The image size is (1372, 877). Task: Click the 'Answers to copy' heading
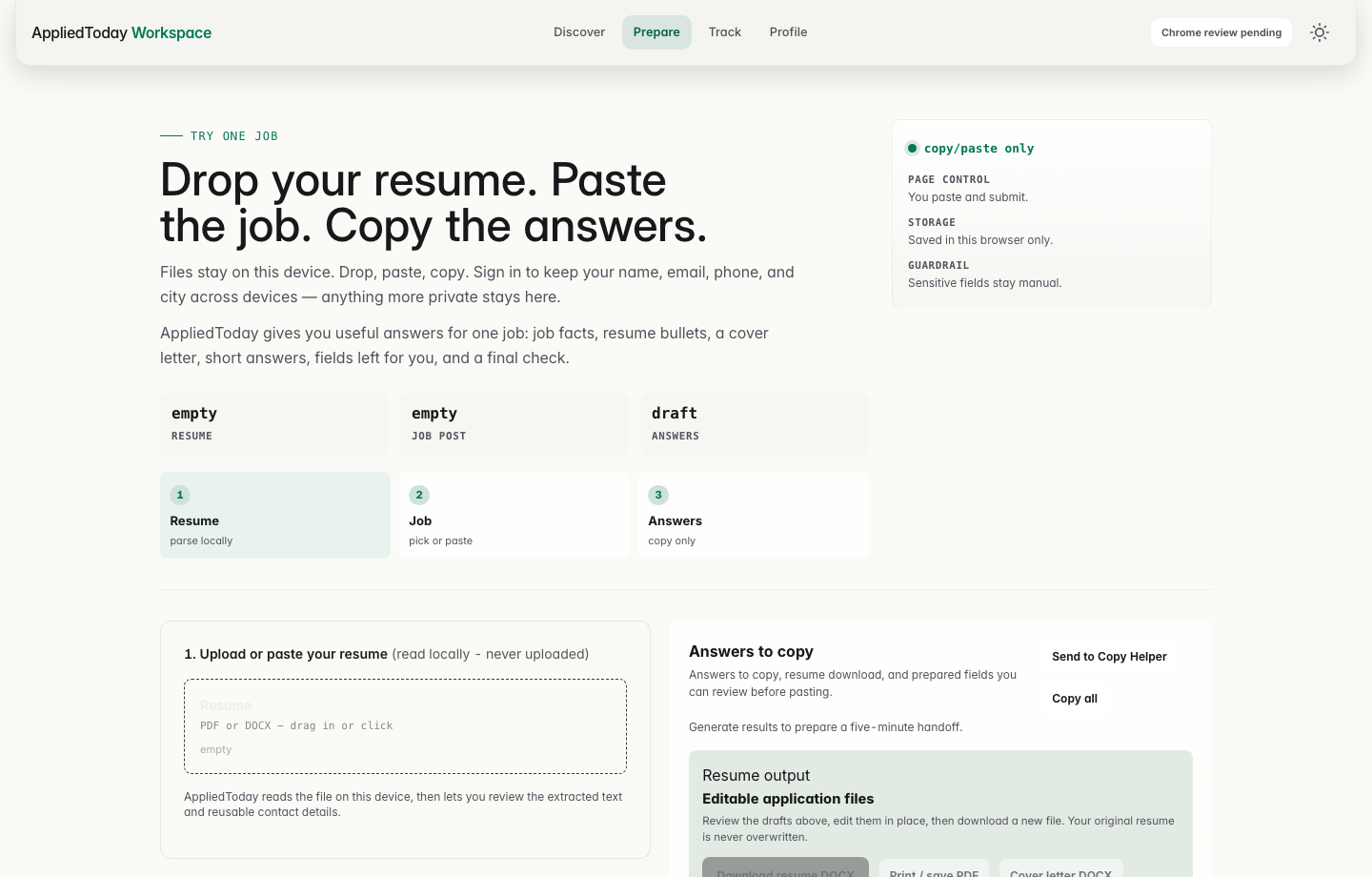(751, 651)
